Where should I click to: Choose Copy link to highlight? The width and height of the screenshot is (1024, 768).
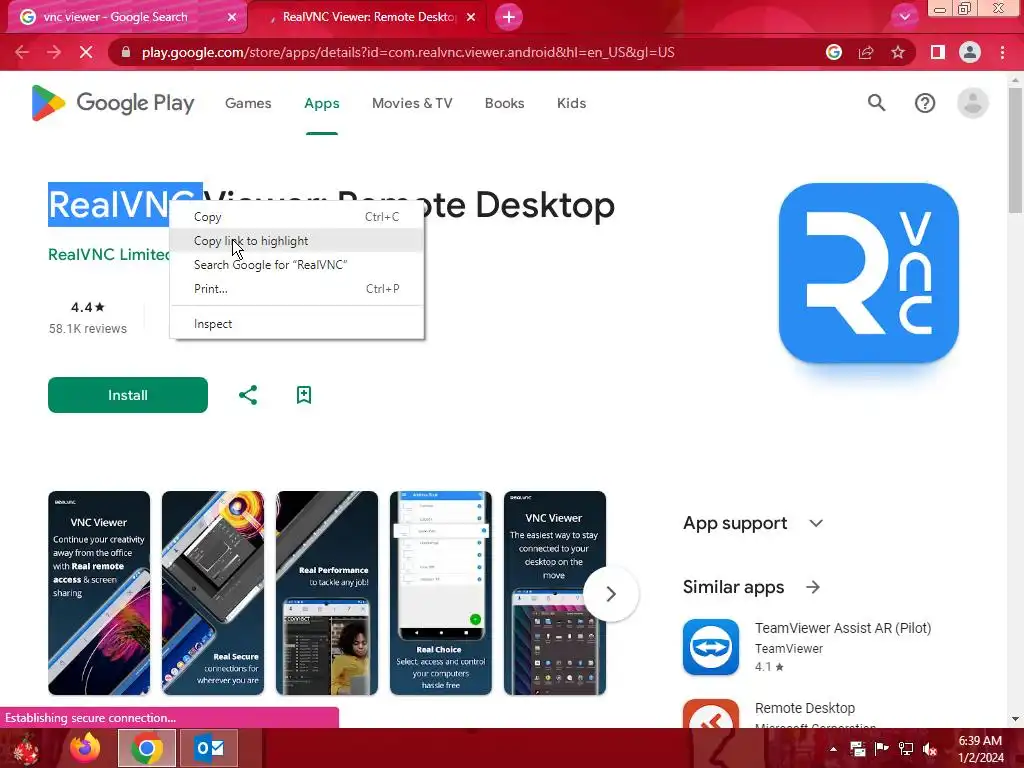pyautogui.click(x=296, y=241)
